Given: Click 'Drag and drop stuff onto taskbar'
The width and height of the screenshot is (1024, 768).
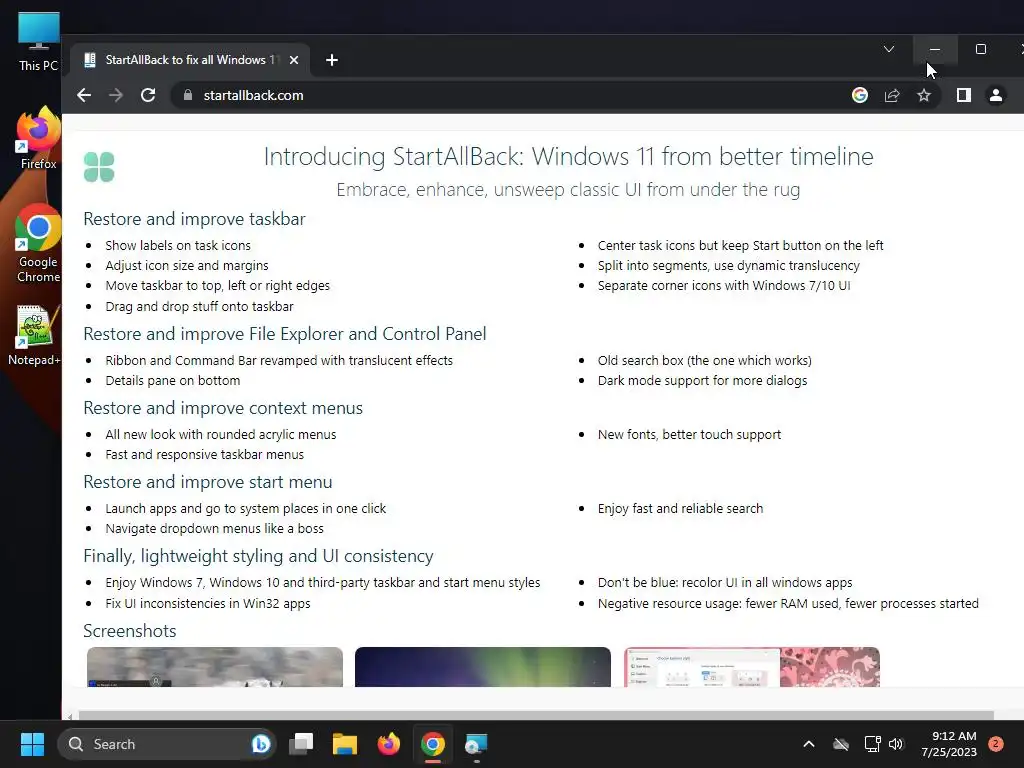Looking at the screenshot, I should coord(199,307).
